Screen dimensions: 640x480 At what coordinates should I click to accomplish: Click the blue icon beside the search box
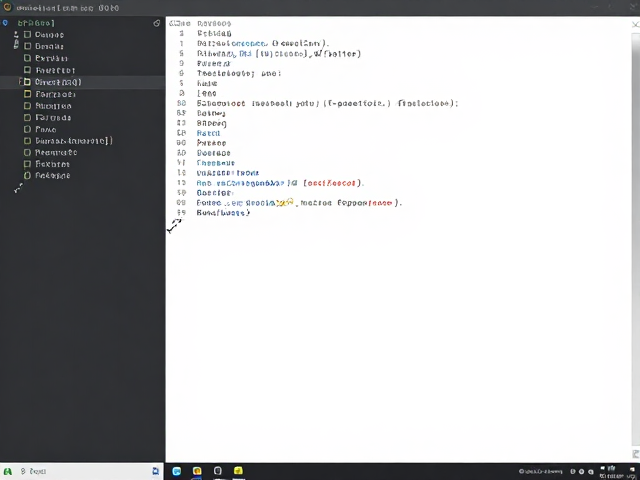click(156, 471)
